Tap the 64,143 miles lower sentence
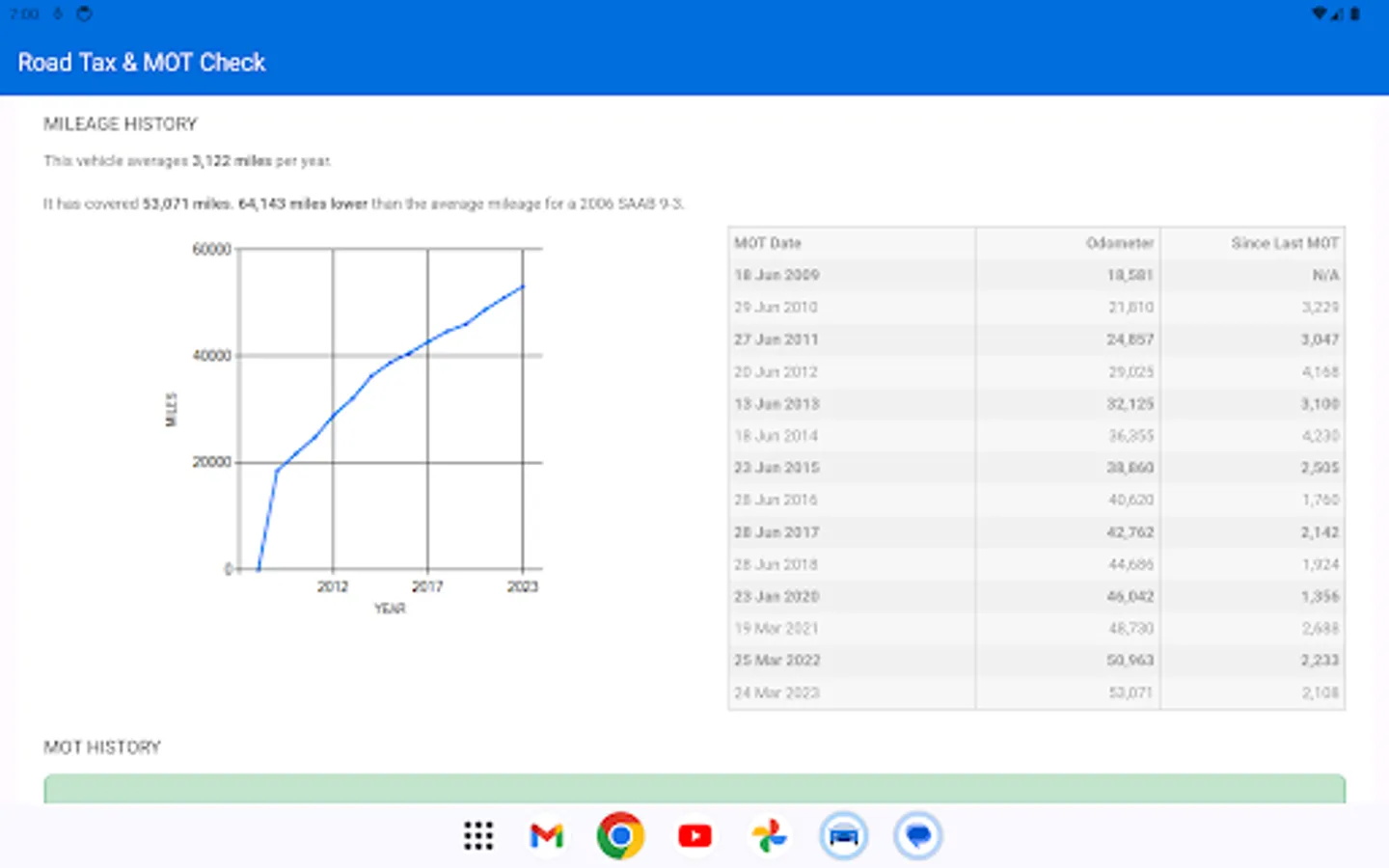Screen dimensions: 1389x868 click(x=364, y=203)
